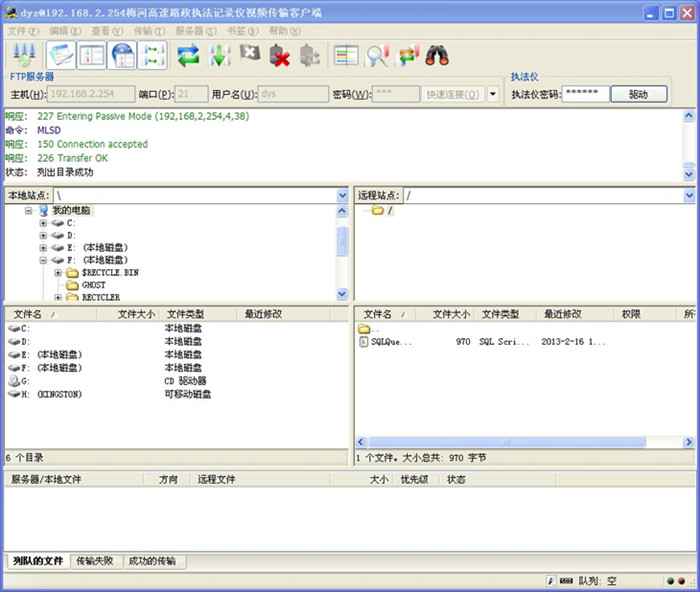Open the 服务器 menu
Viewport: 700px width, 592px height.
pos(192,31)
